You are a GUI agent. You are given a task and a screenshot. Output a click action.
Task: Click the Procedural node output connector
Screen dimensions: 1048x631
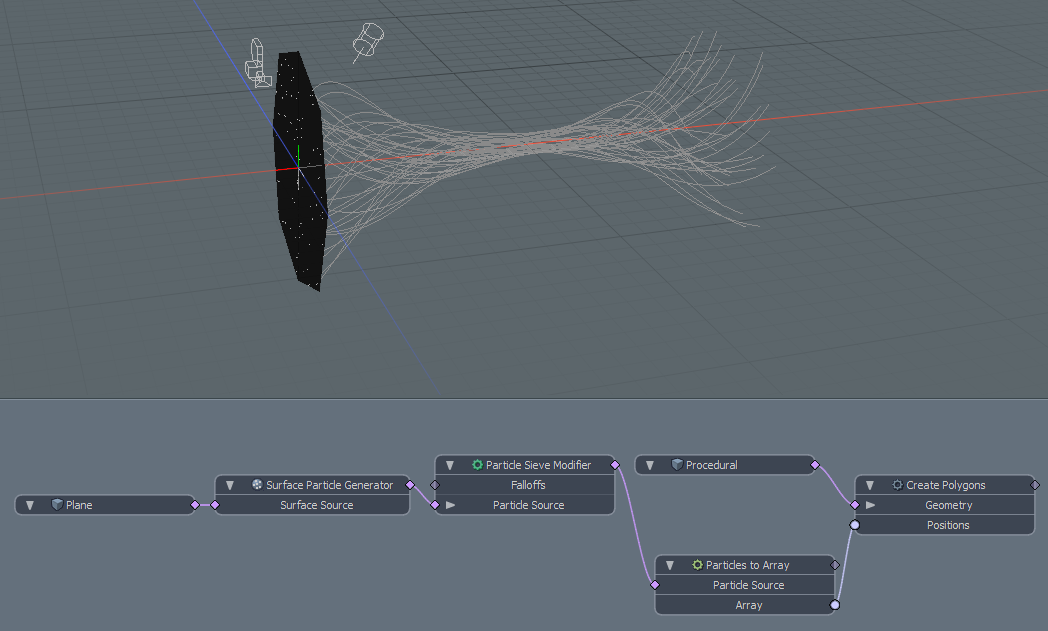(x=815, y=465)
